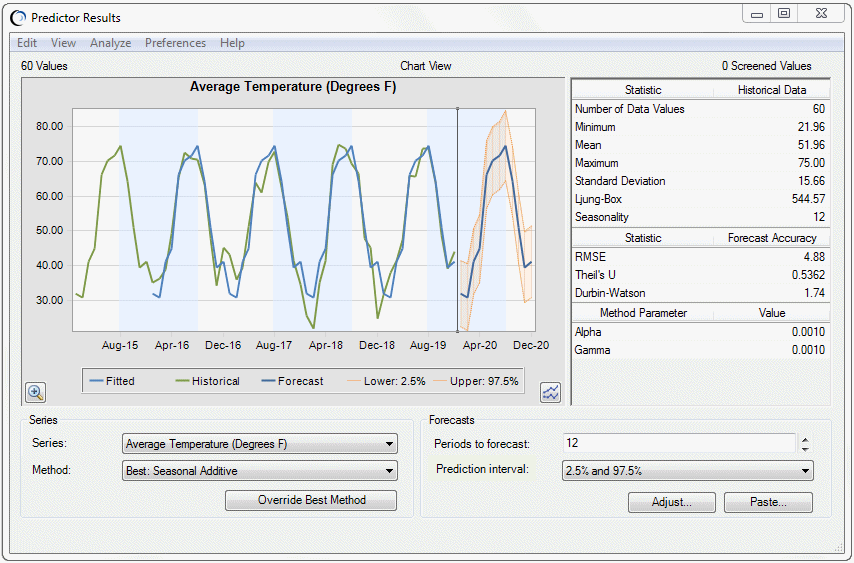Image resolution: width=854 pixels, height=563 pixels.
Task: Click the Override Best Method button
Action: 311,500
